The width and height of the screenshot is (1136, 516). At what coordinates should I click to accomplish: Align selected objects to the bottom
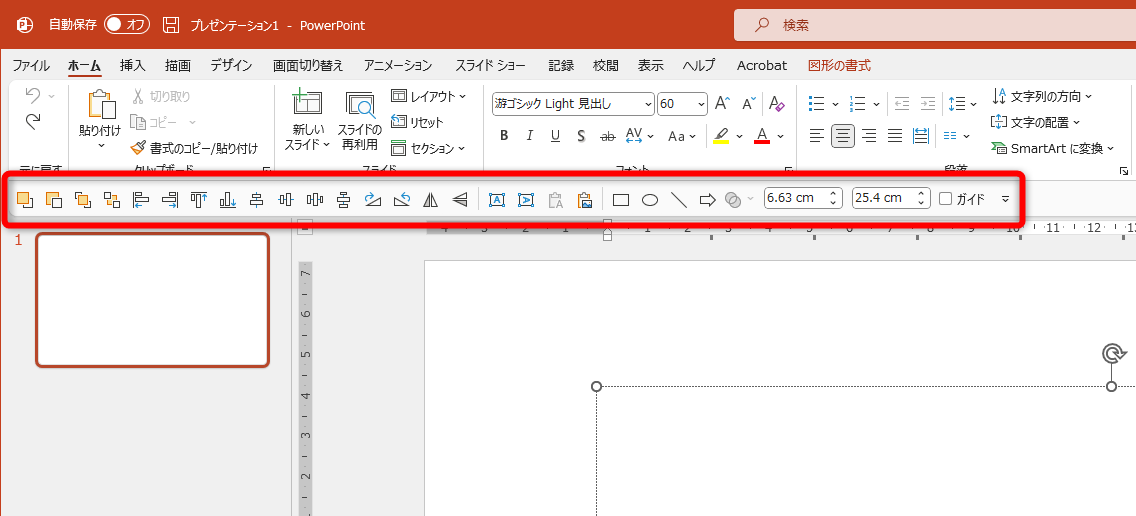click(227, 199)
